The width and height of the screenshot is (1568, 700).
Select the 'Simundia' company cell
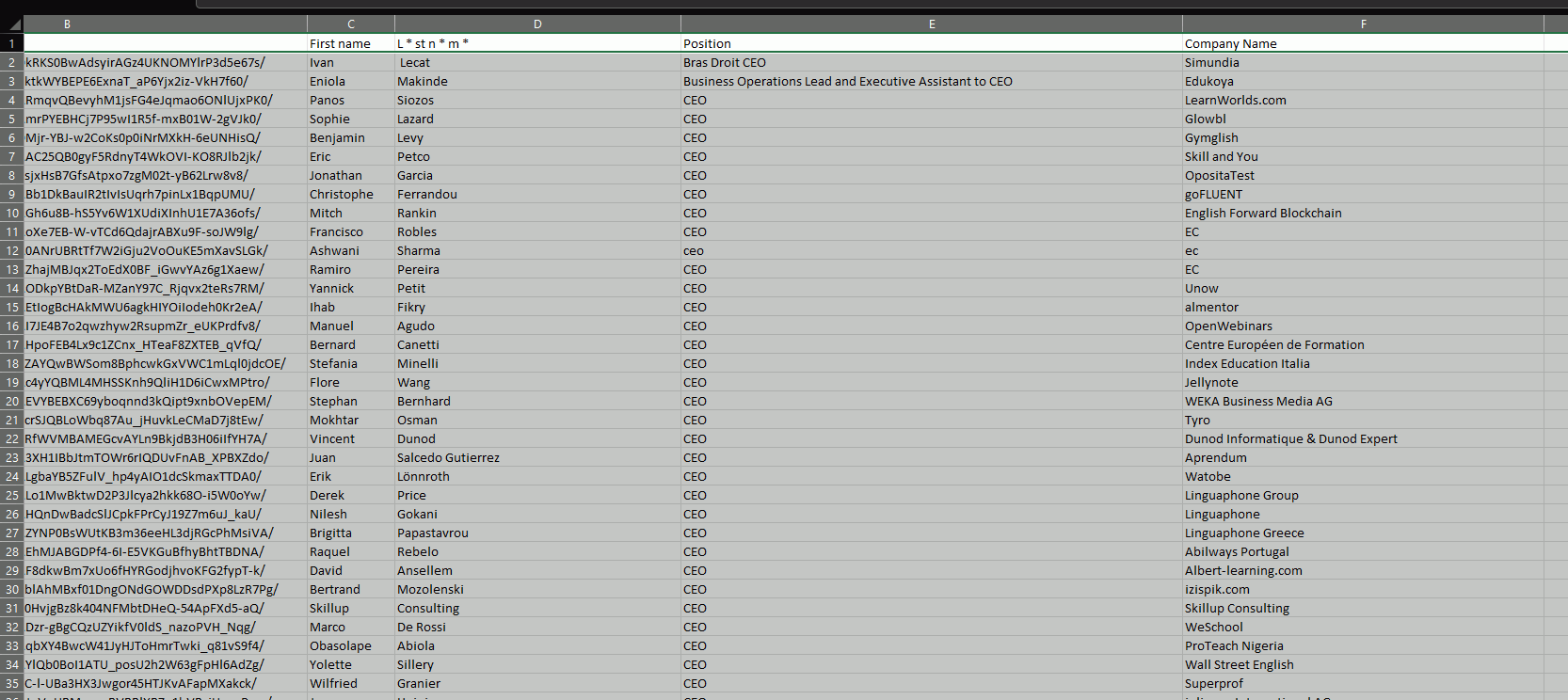1363,62
